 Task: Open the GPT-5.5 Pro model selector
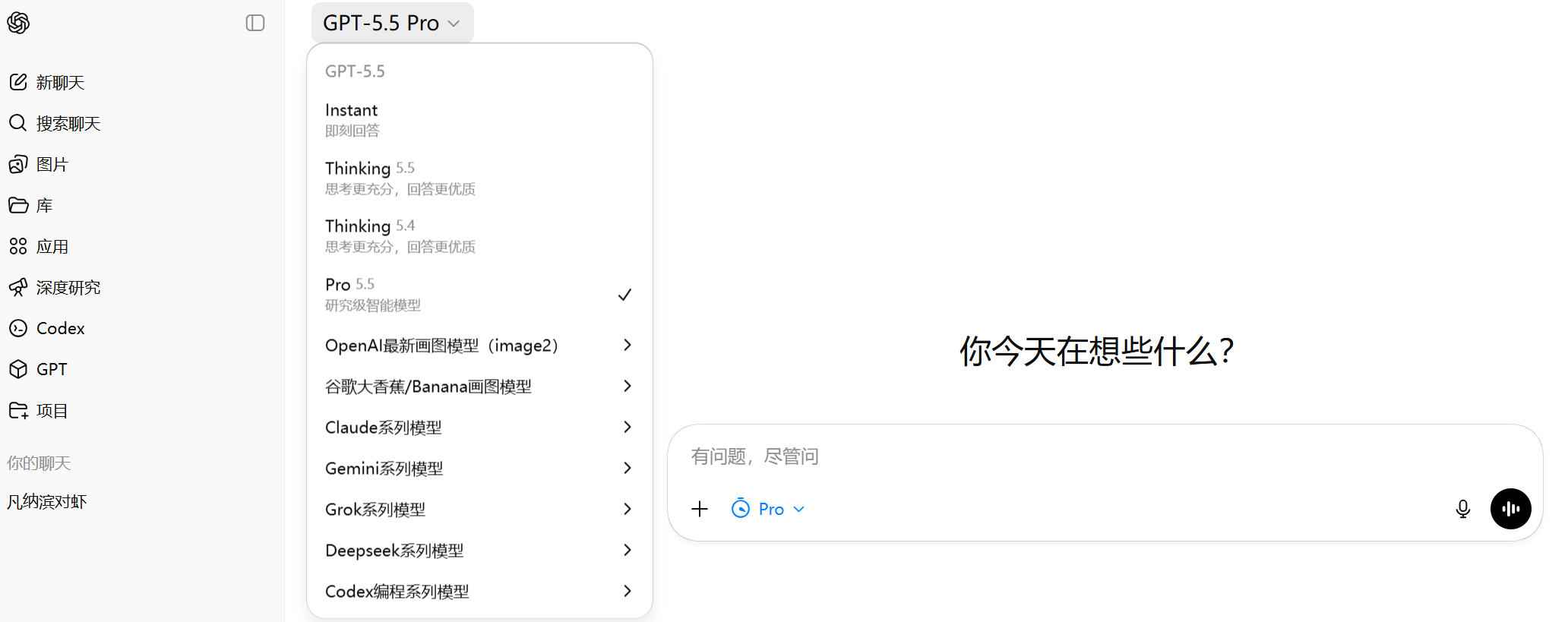392,23
